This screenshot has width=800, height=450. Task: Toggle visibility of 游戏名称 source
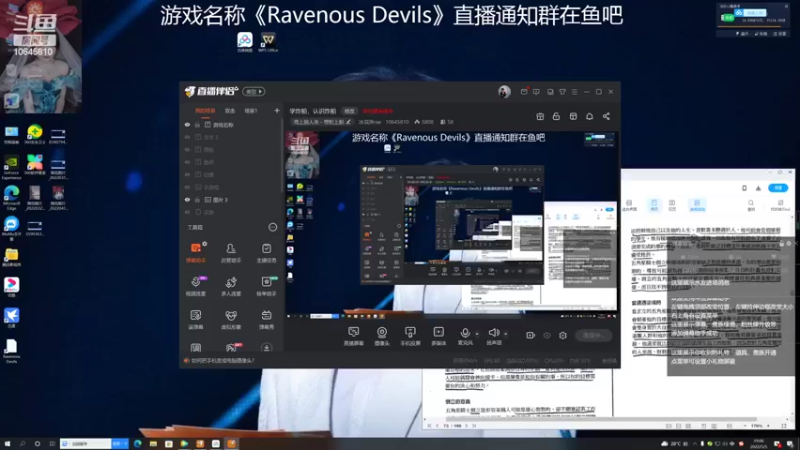click(187, 124)
